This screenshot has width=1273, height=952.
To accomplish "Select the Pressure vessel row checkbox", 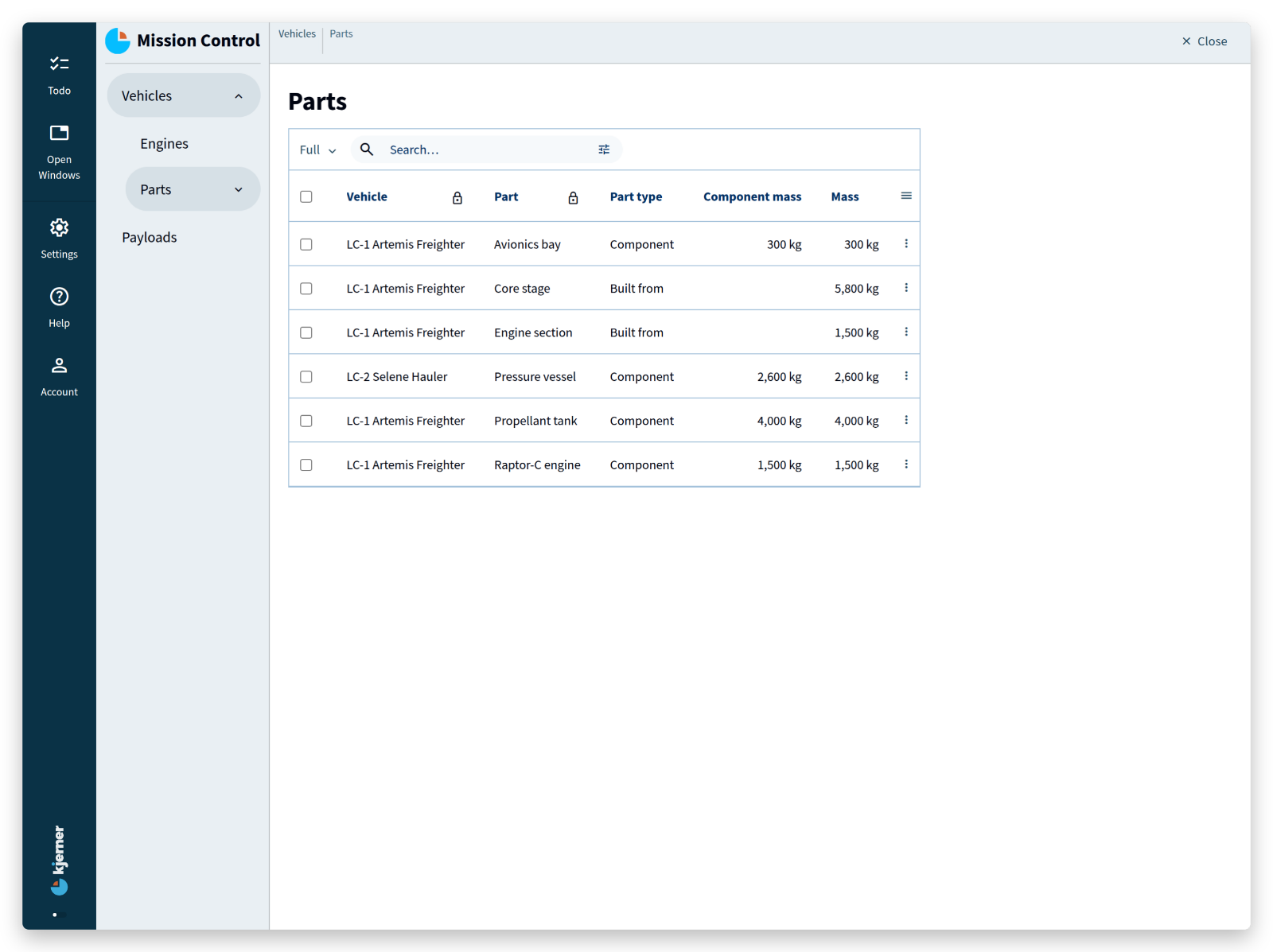I will 306,377.
